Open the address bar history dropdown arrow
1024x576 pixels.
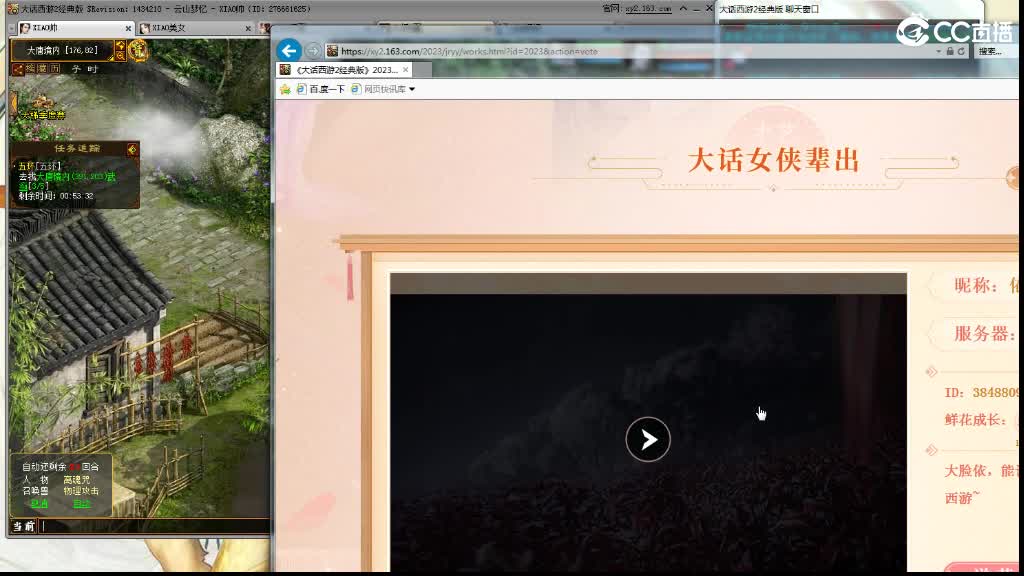coord(938,52)
